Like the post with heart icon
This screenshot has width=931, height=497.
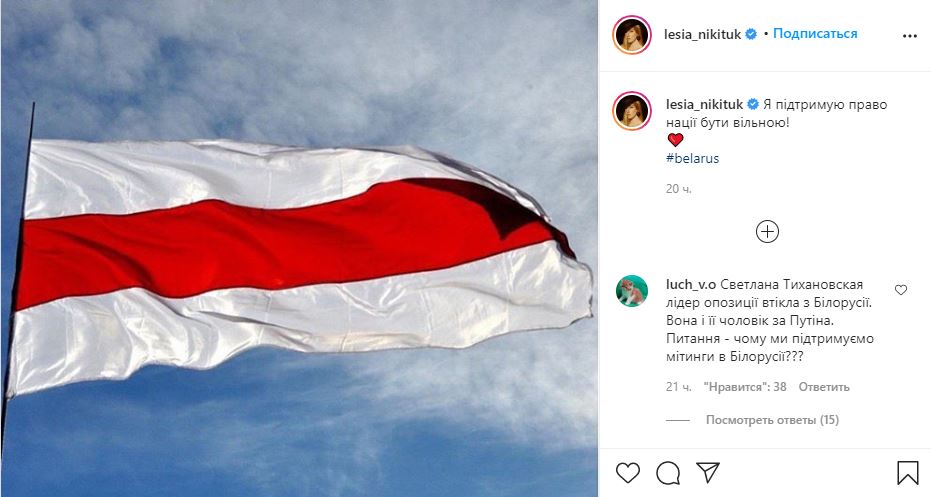click(628, 473)
